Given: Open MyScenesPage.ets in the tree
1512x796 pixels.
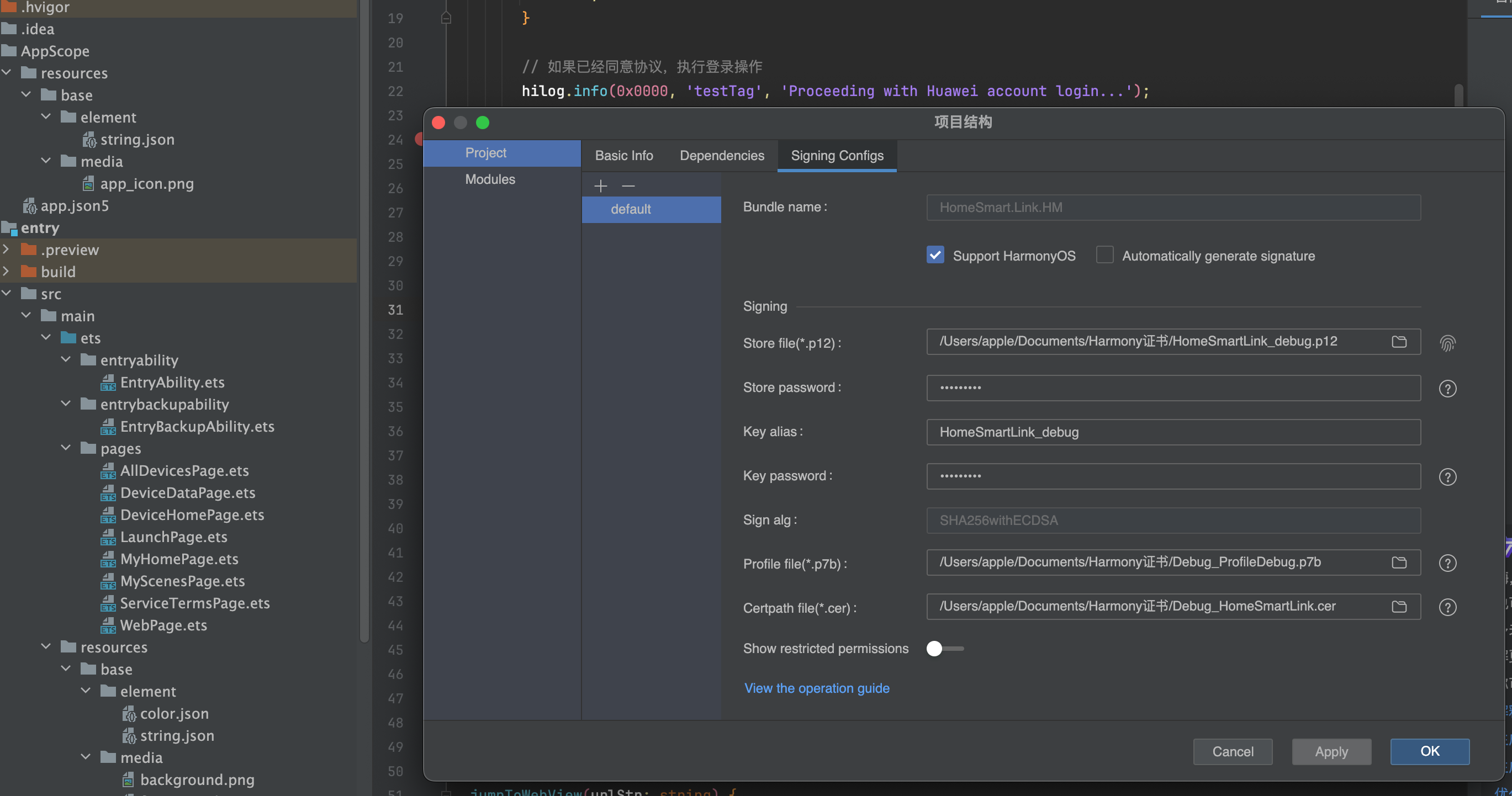Looking at the screenshot, I should (183, 581).
